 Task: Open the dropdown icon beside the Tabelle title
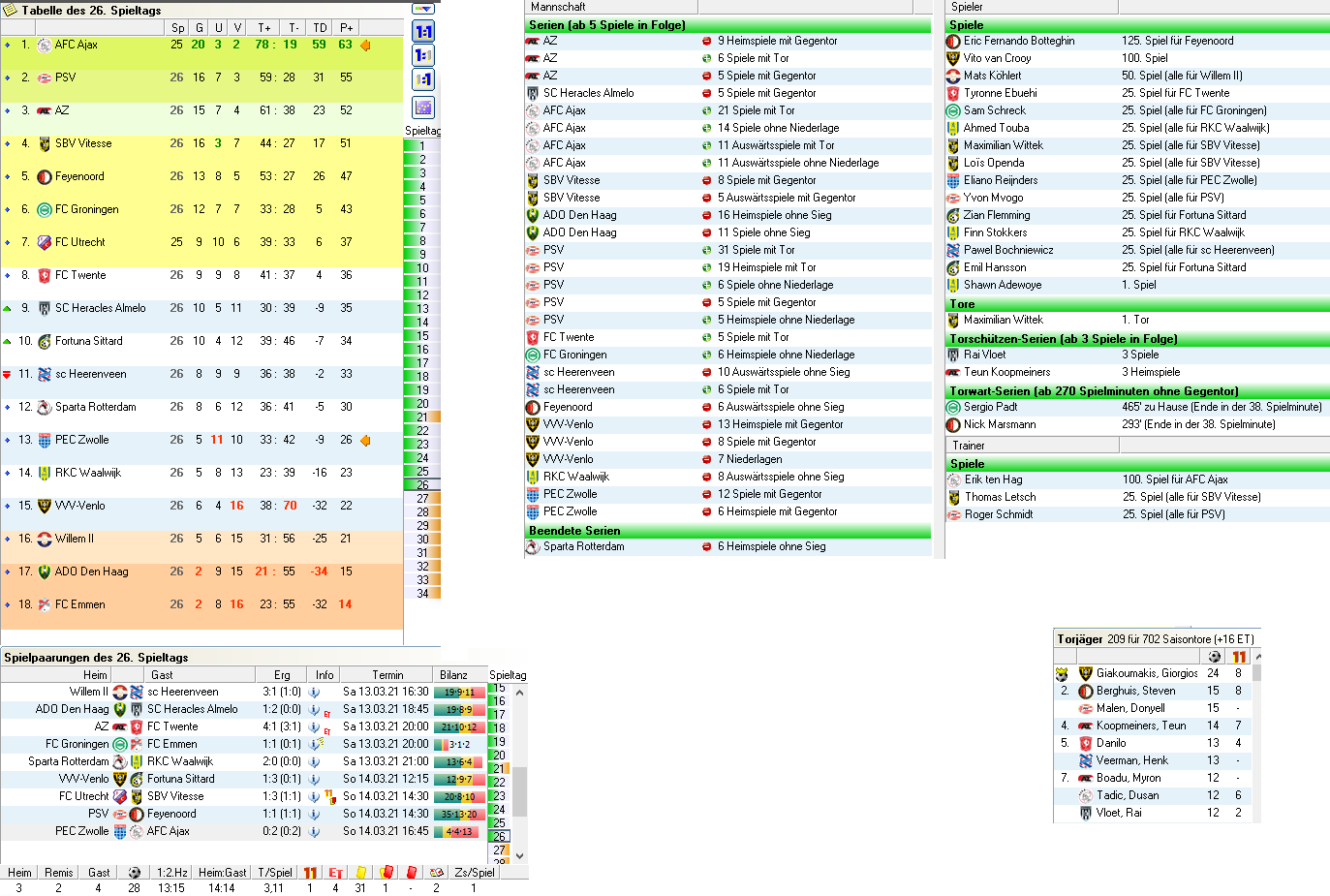[423, 10]
